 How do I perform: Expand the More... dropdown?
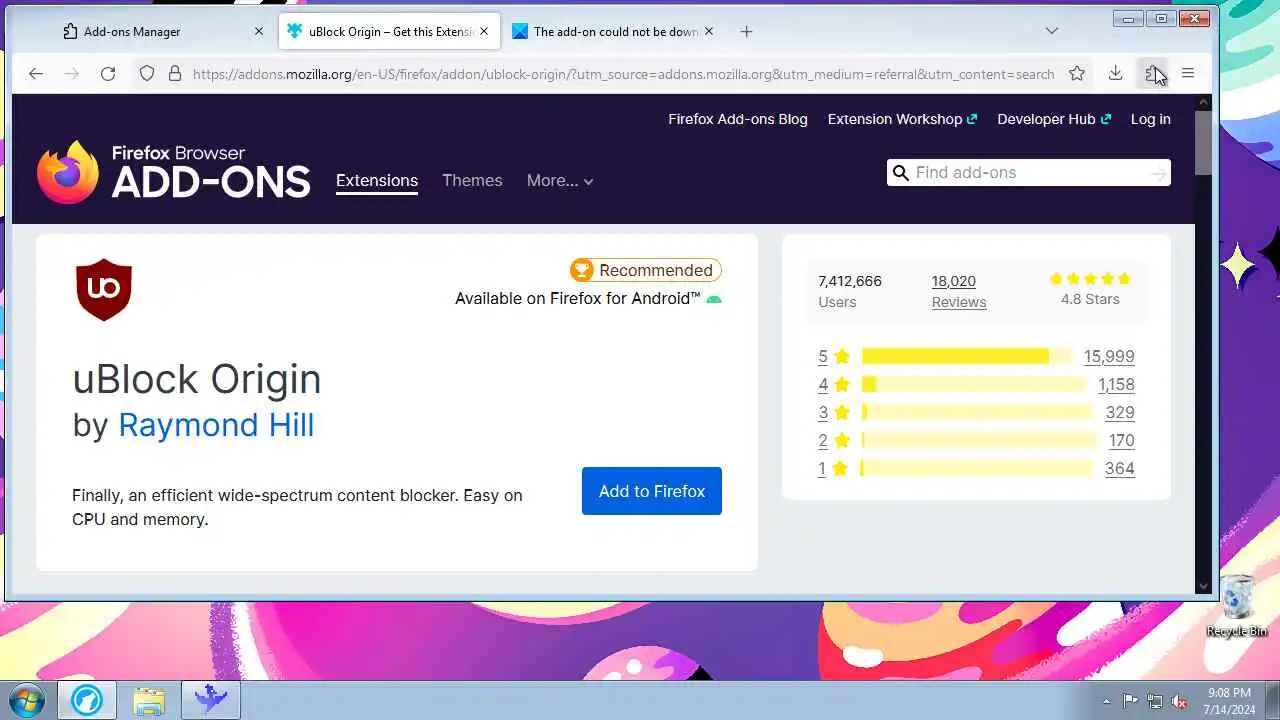coord(560,181)
